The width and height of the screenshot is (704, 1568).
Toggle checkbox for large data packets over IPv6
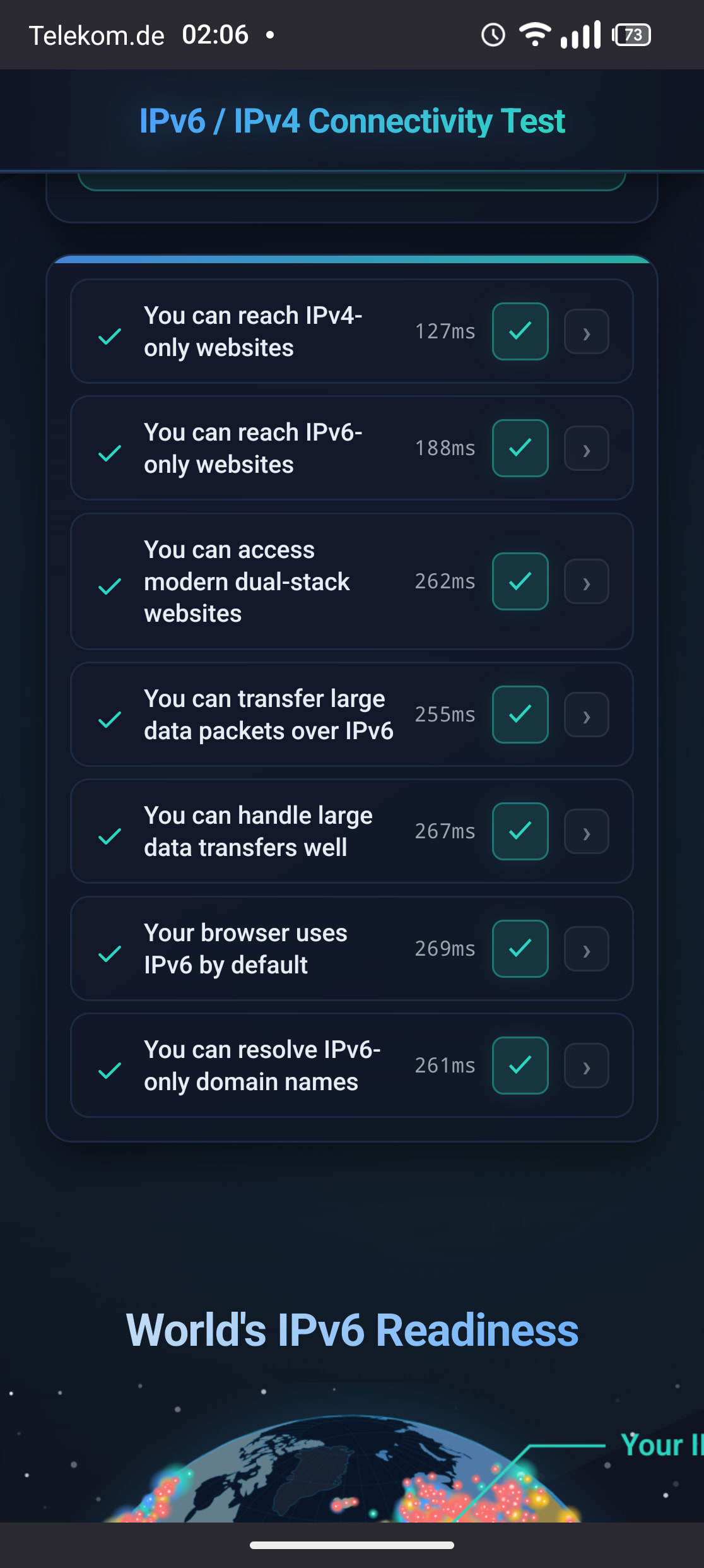[520, 715]
